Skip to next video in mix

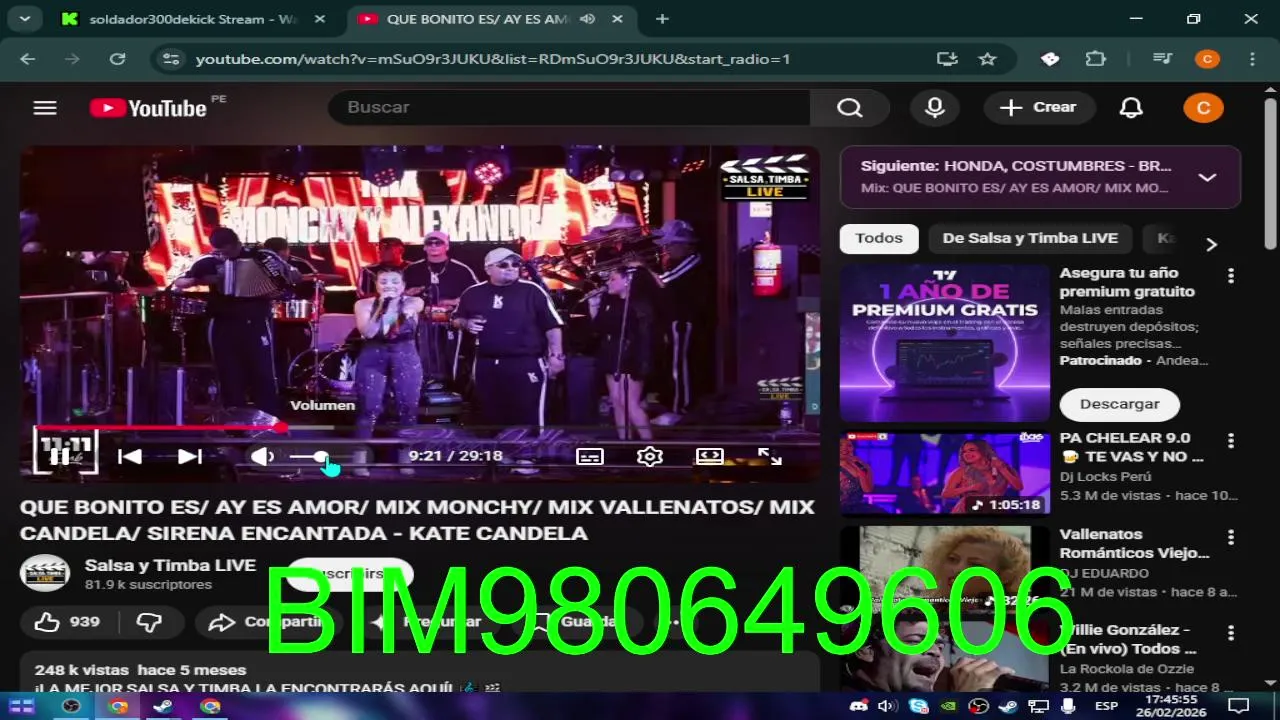[190, 456]
